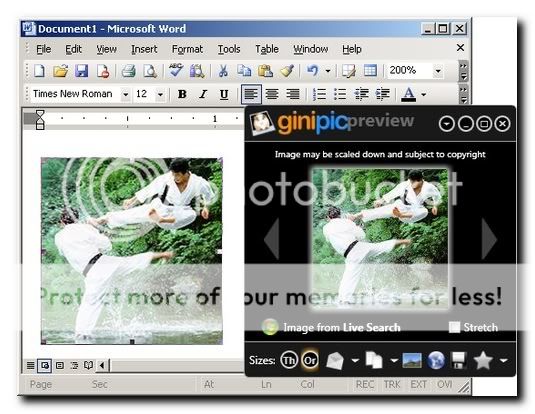
Task: Select Or original size option
Action: (x=310, y=360)
